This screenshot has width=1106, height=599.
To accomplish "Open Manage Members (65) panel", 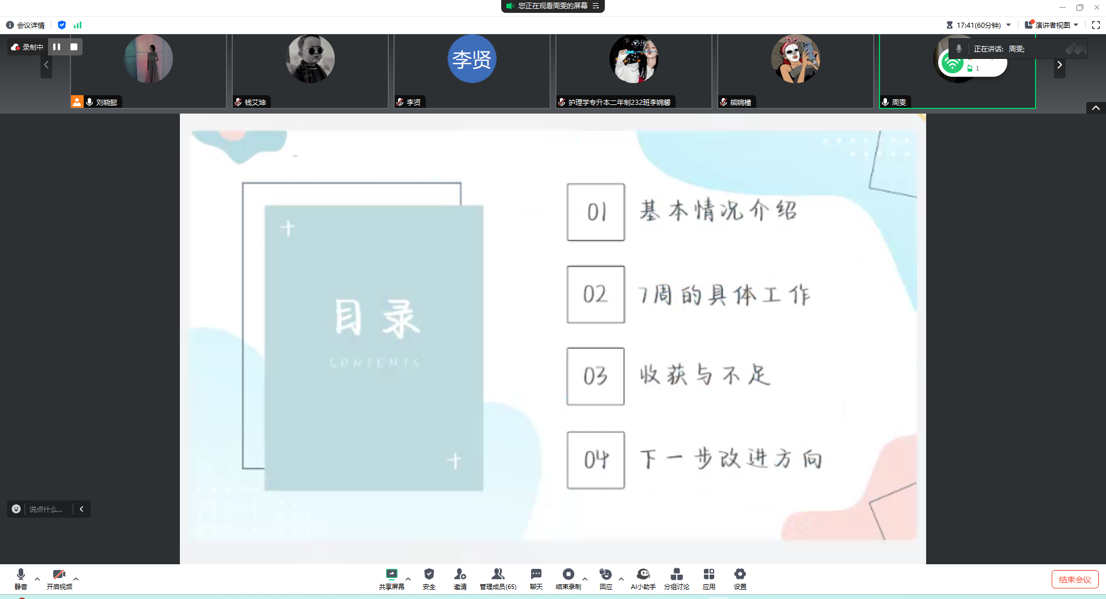I will [x=497, y=578].
